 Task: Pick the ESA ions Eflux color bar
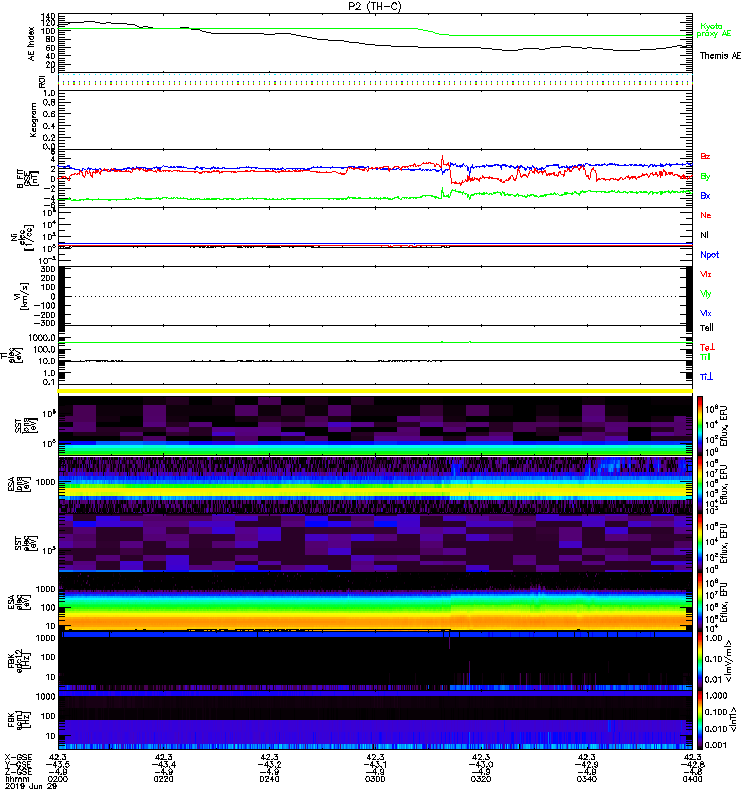[700, 484]
